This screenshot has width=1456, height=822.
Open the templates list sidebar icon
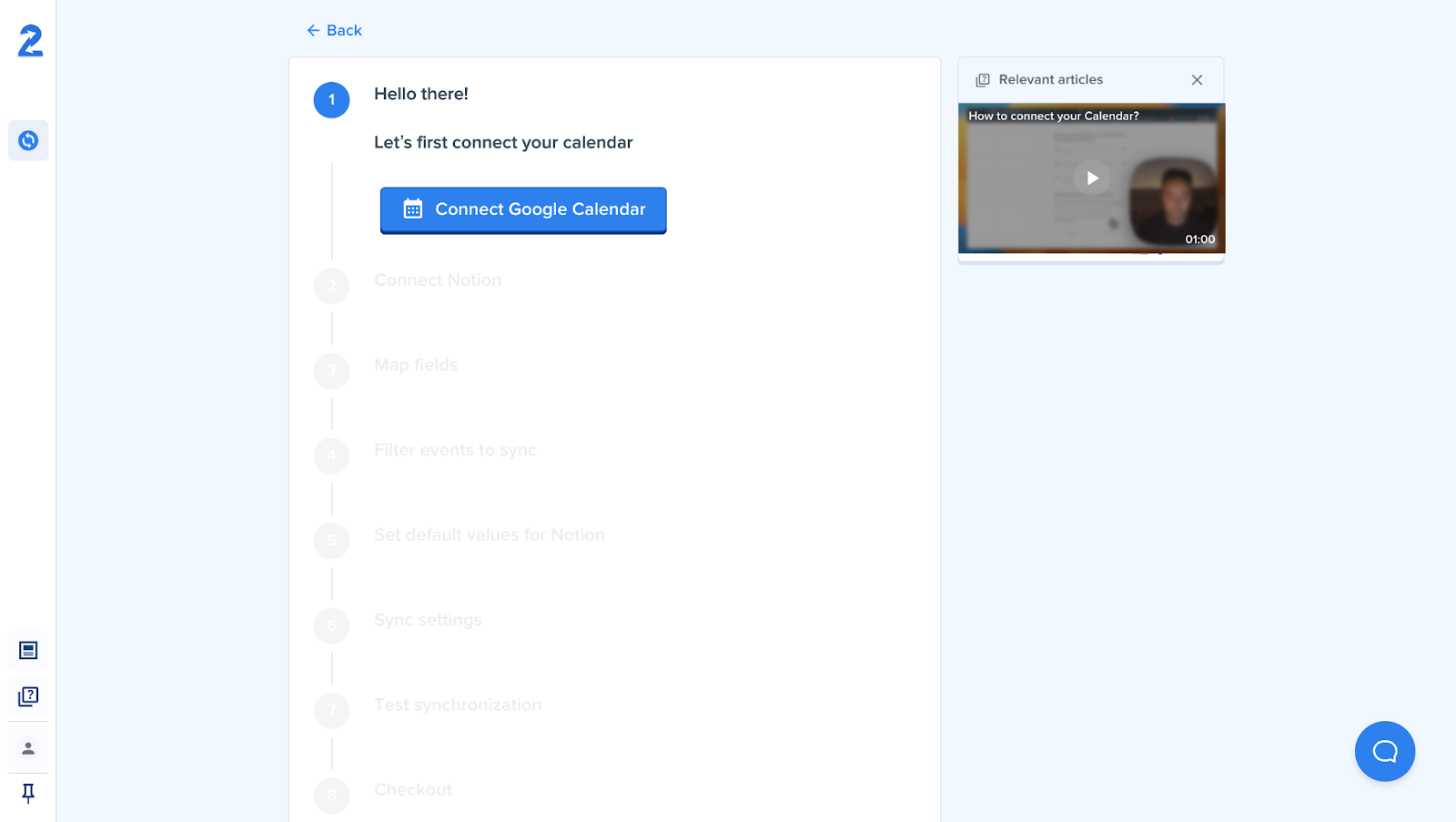pos(28,650)
